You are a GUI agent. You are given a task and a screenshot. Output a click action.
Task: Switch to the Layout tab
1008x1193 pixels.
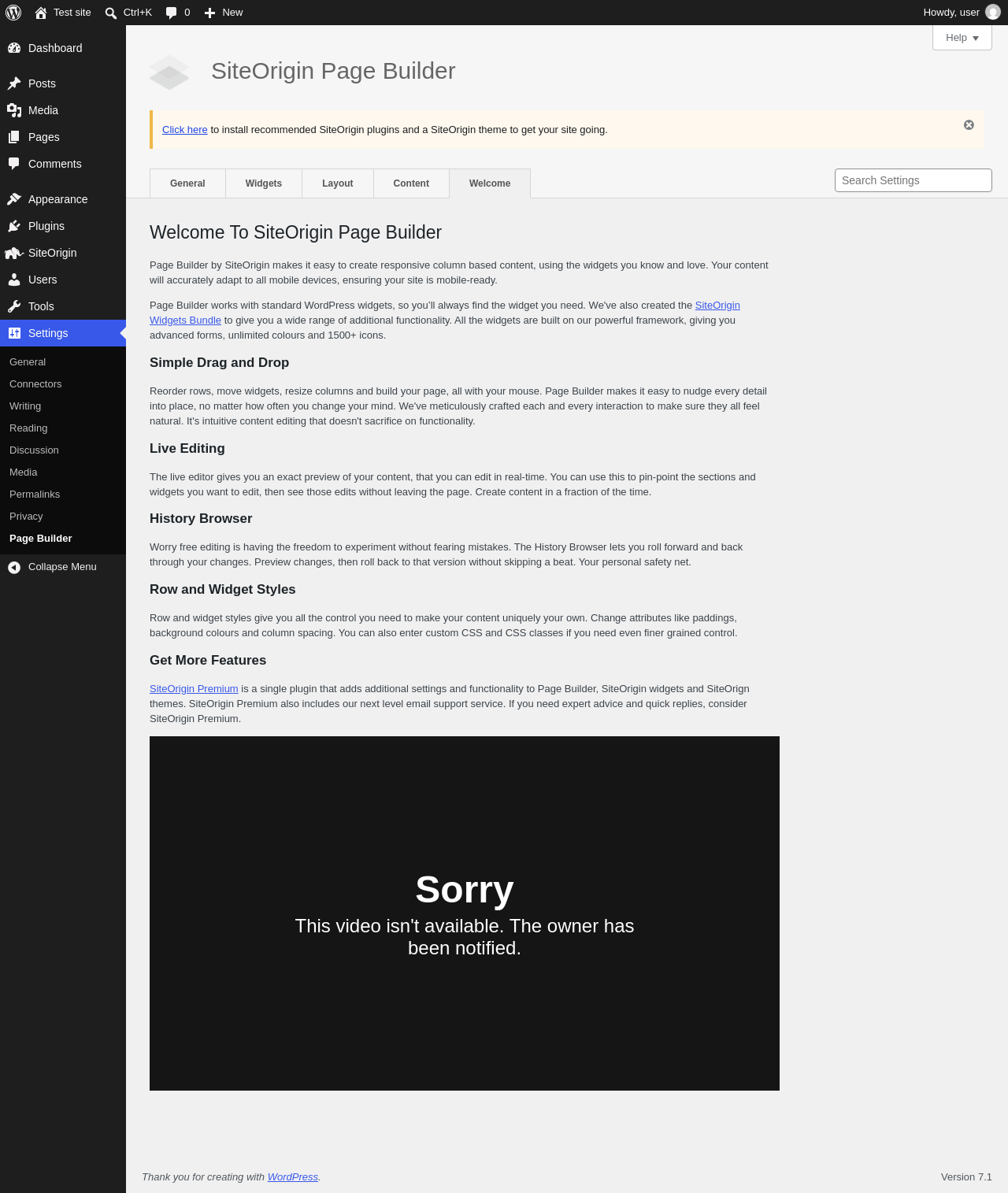(x=338, y=183)
